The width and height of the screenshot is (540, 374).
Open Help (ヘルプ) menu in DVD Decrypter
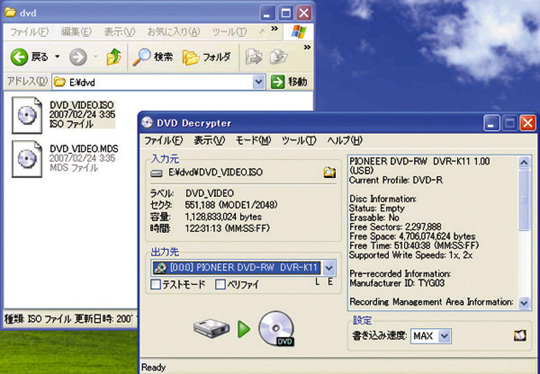point(345,141)
